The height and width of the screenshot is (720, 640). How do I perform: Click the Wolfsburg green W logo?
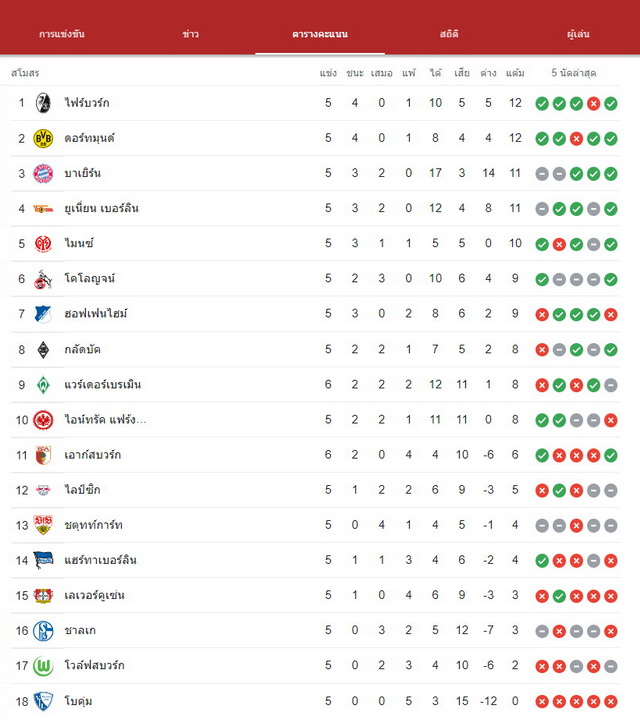point(43,666)
